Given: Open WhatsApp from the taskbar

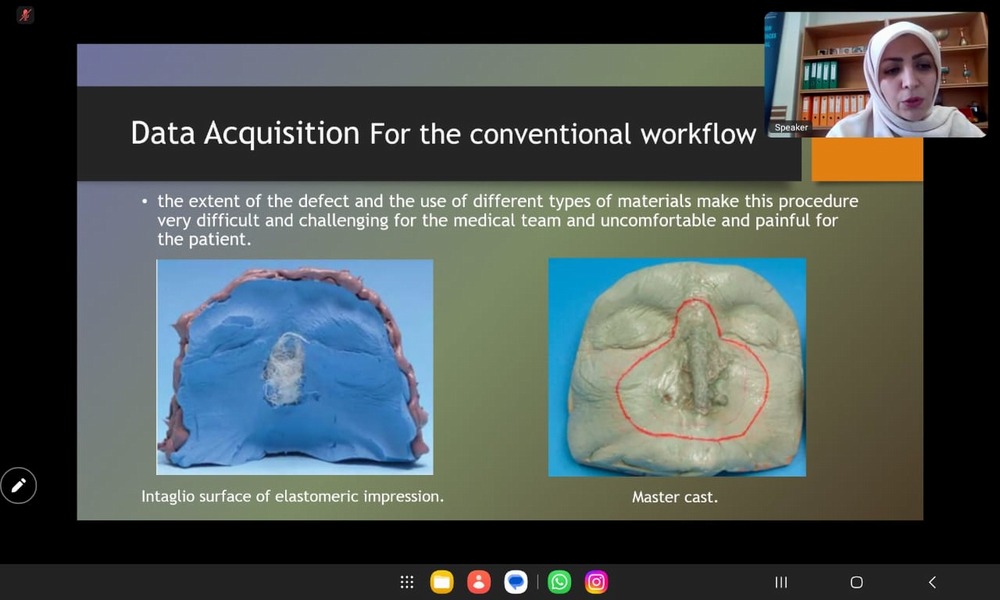Looking at the screenshot, I should [560, 582].
